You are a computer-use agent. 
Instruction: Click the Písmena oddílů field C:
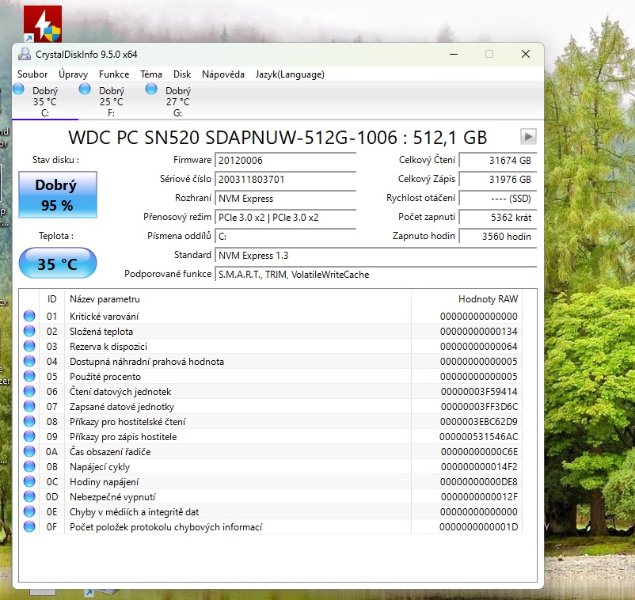pyautogui.click(x=285, y=236)
